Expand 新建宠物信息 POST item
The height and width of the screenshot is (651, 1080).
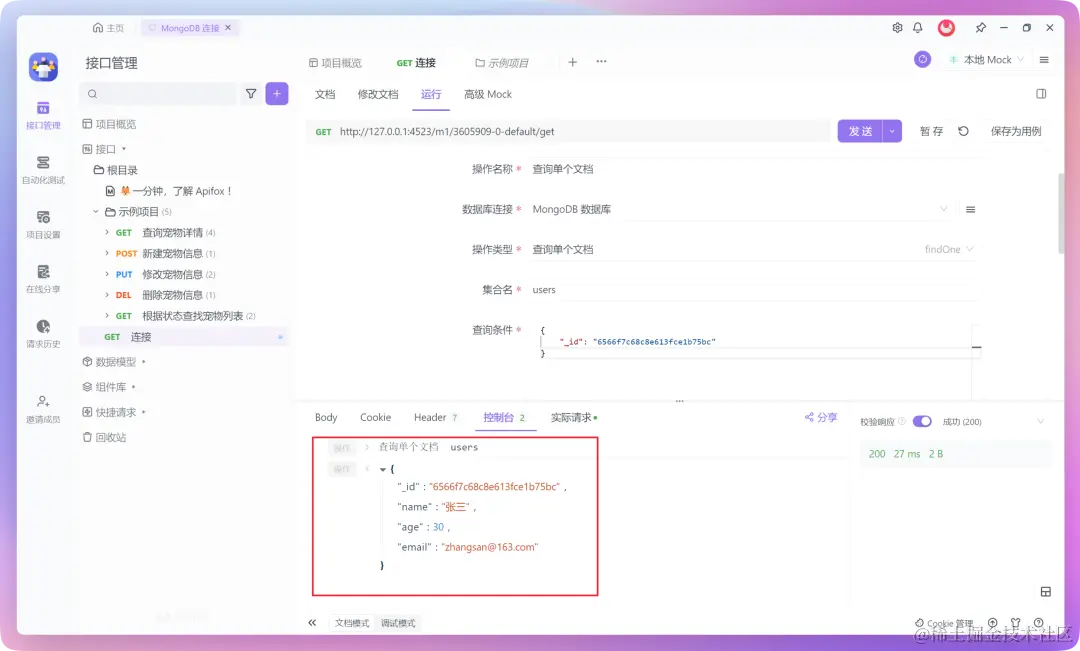click(x=107, y=253)
